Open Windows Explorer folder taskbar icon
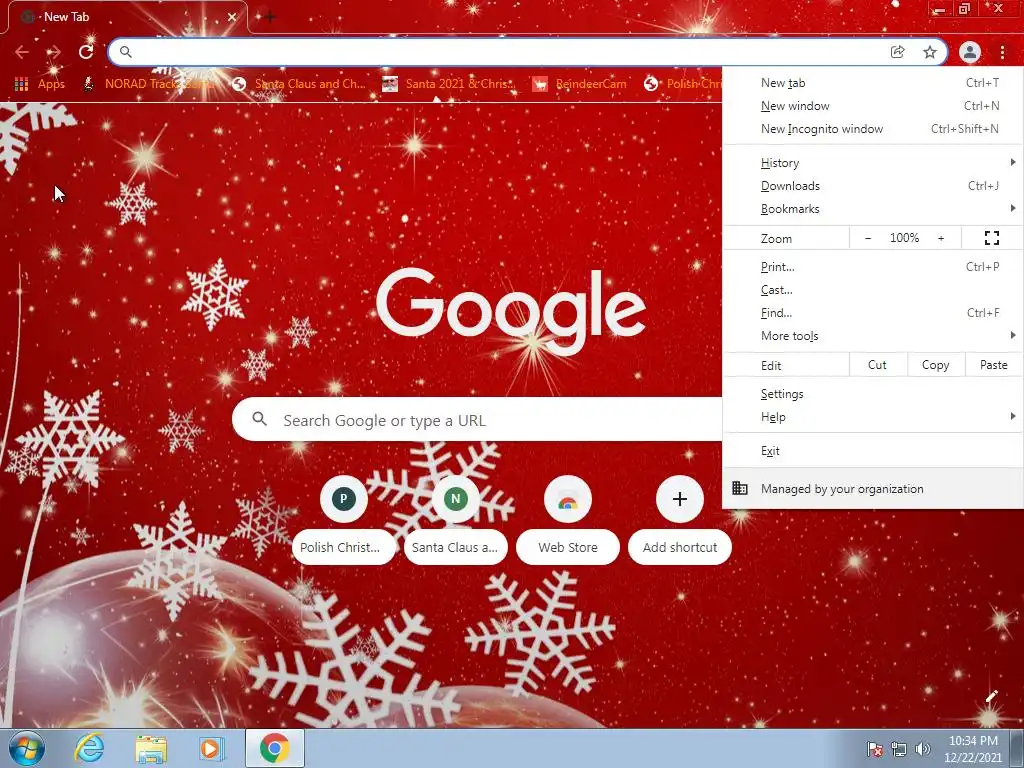 (151, 748)
